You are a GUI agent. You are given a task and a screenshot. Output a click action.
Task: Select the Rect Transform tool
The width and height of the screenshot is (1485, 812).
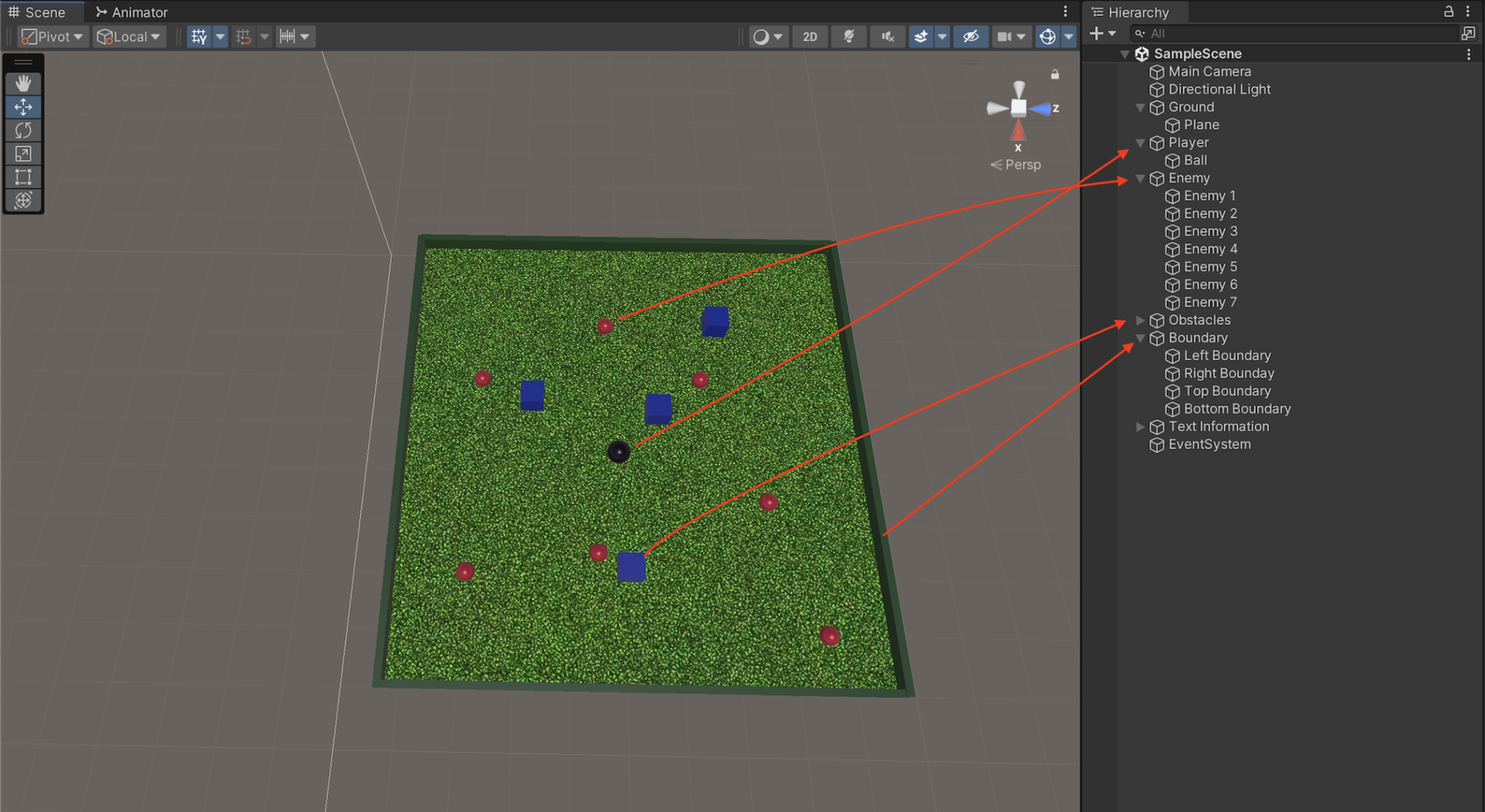pos(23,176)
